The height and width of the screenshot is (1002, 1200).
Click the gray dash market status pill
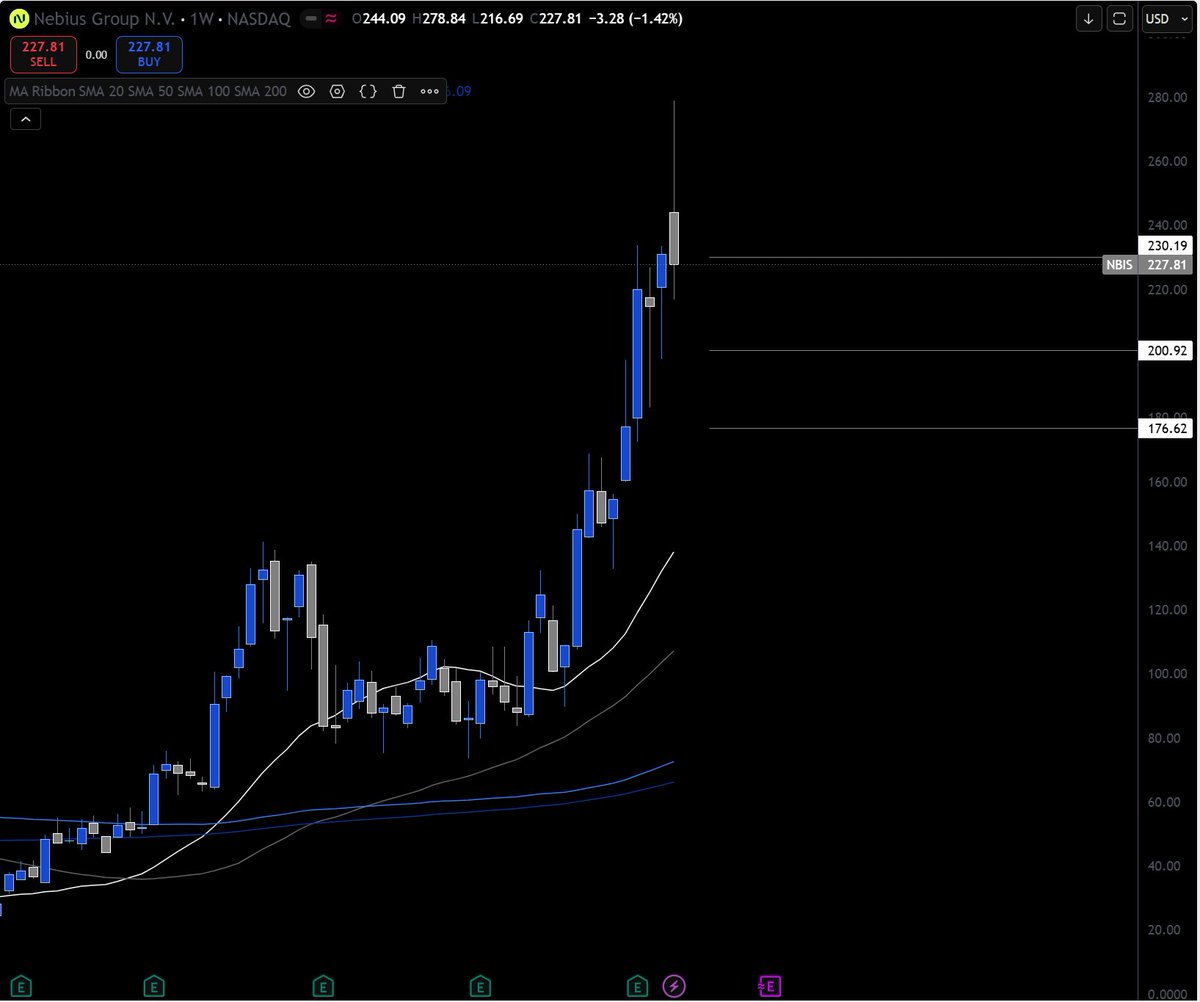click(x=311, y=18)
